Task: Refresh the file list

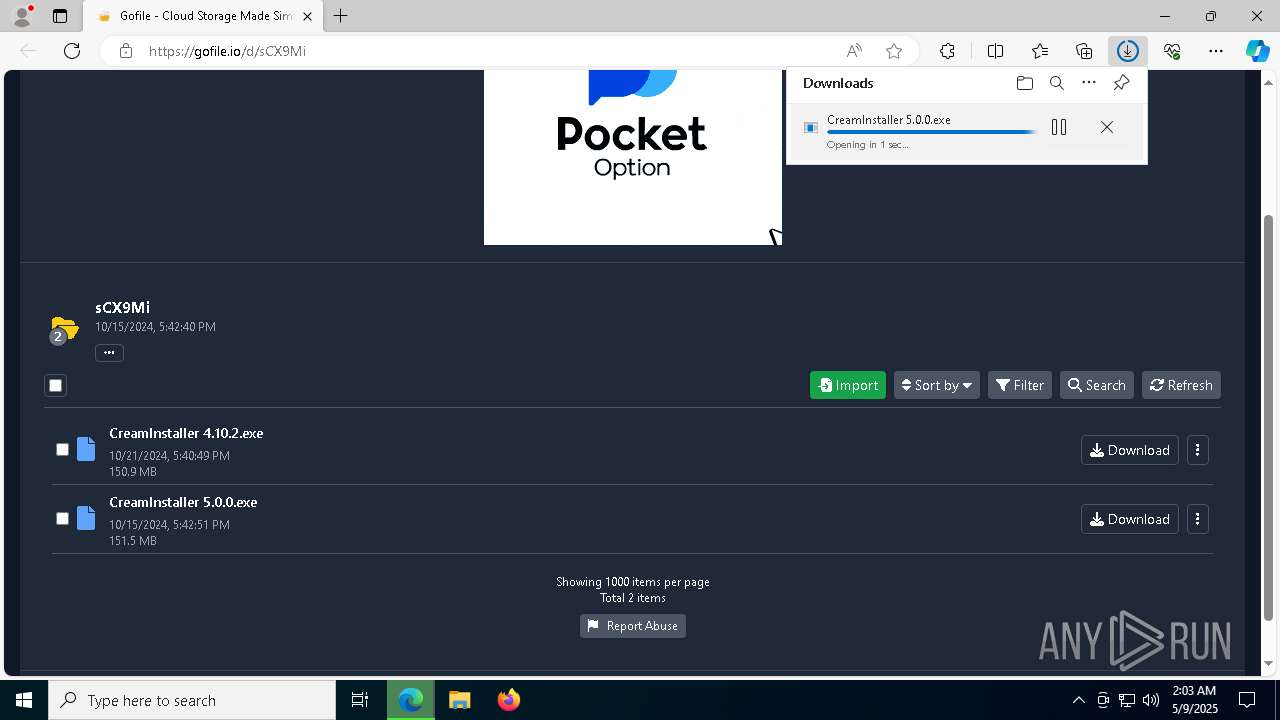Action: 1181,385
